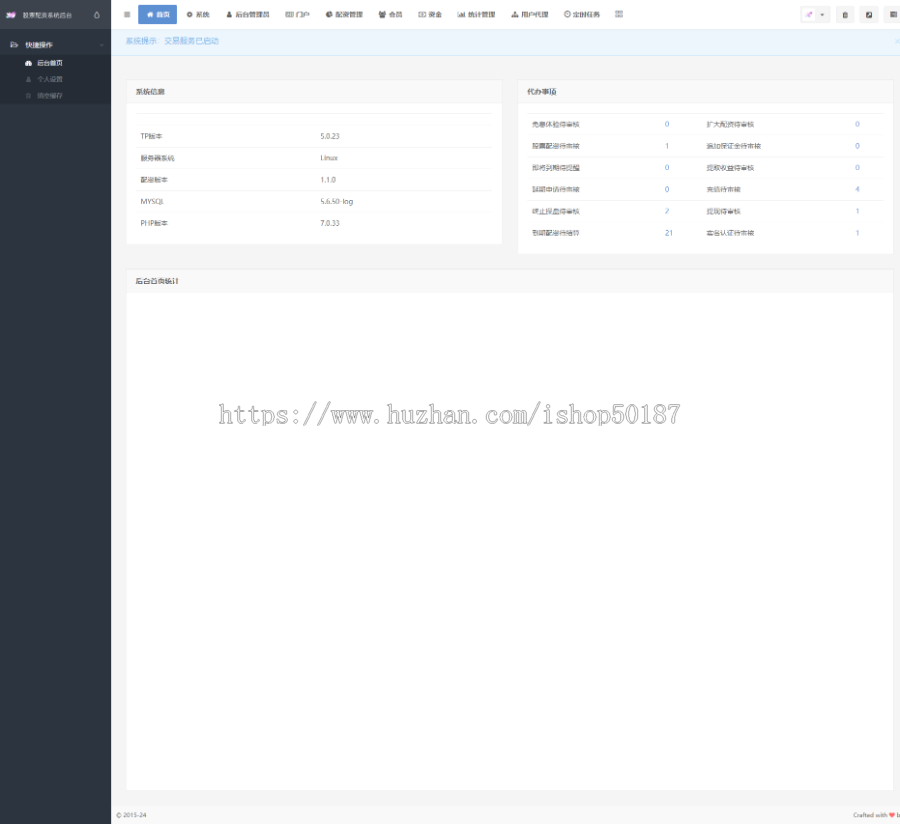Click the 服务器系统 value Linux
Screen dimensions: 900x824
coord(329,158)
